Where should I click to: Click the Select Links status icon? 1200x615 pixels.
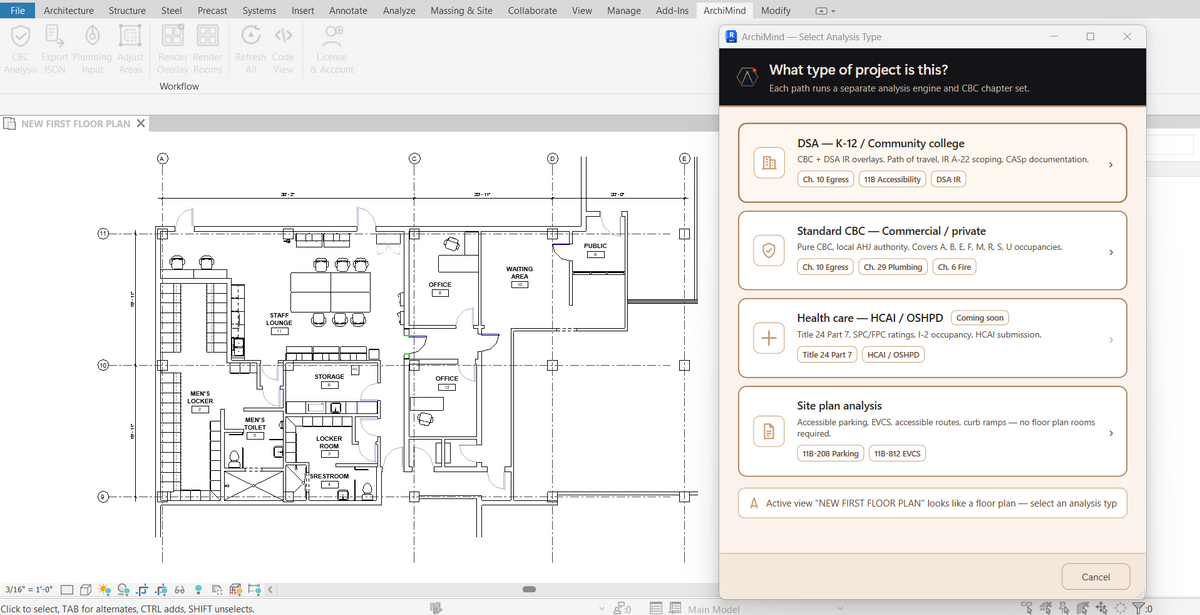coord(1027,608)
